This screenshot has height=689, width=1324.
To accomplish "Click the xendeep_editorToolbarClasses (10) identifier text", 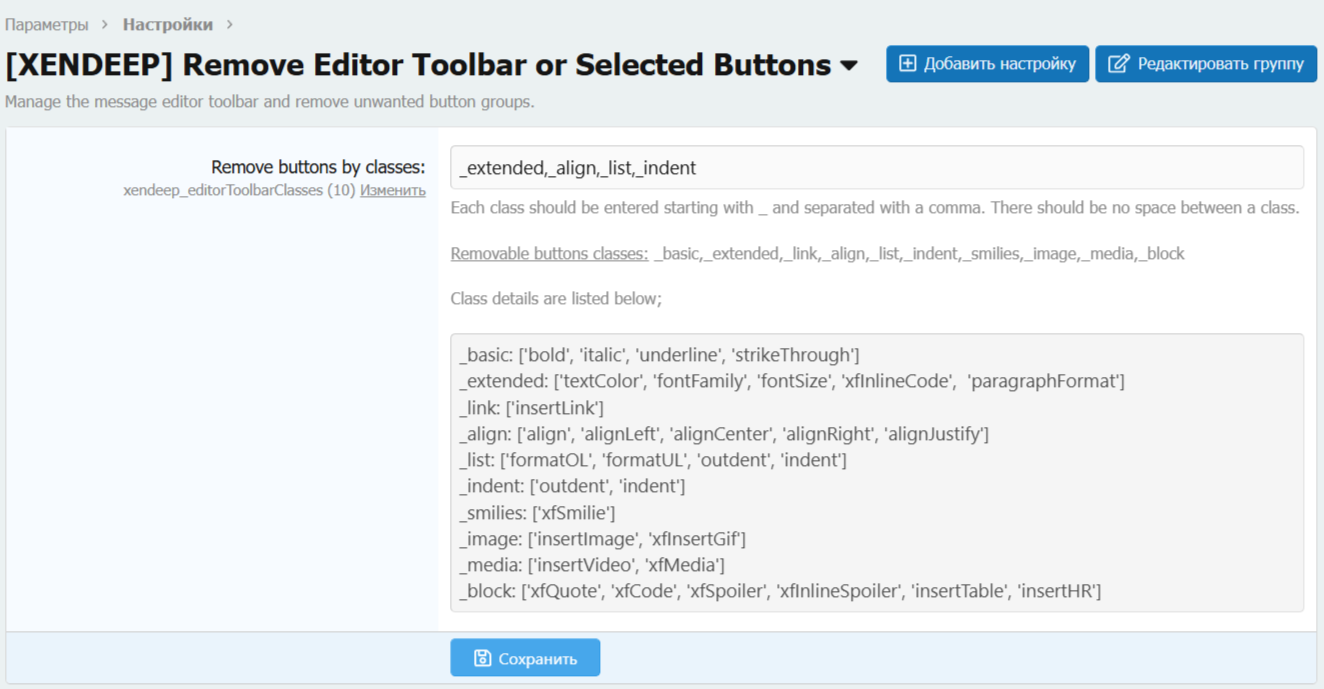I will (x=239, y=190).
